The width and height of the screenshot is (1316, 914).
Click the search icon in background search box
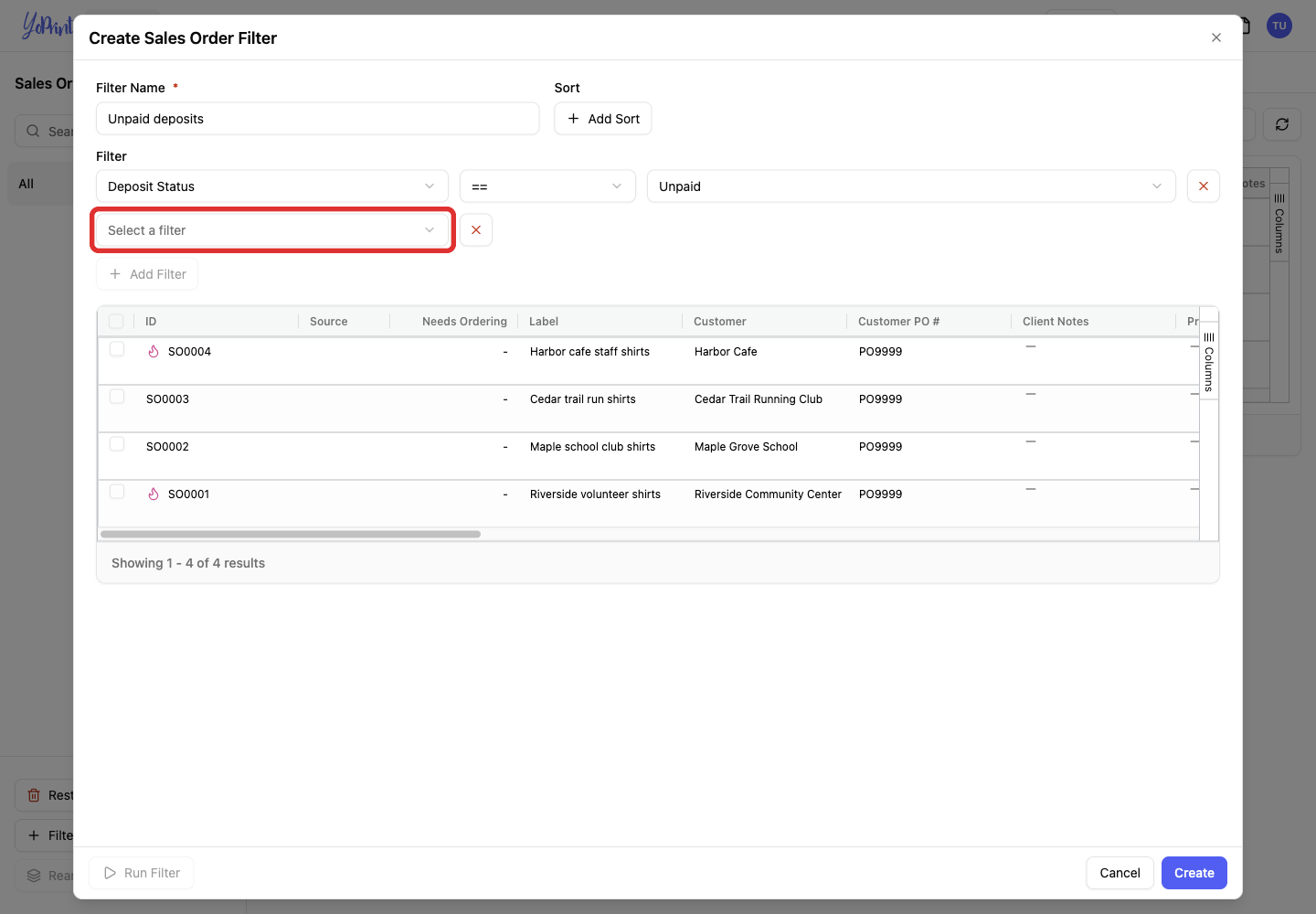tap(33, 131)
